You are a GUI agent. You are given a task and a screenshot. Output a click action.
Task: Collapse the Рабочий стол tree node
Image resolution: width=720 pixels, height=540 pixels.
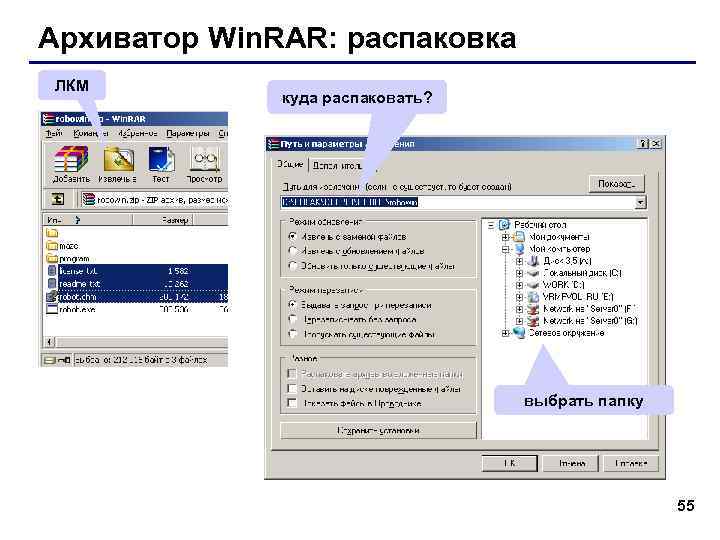pos(491,225)
